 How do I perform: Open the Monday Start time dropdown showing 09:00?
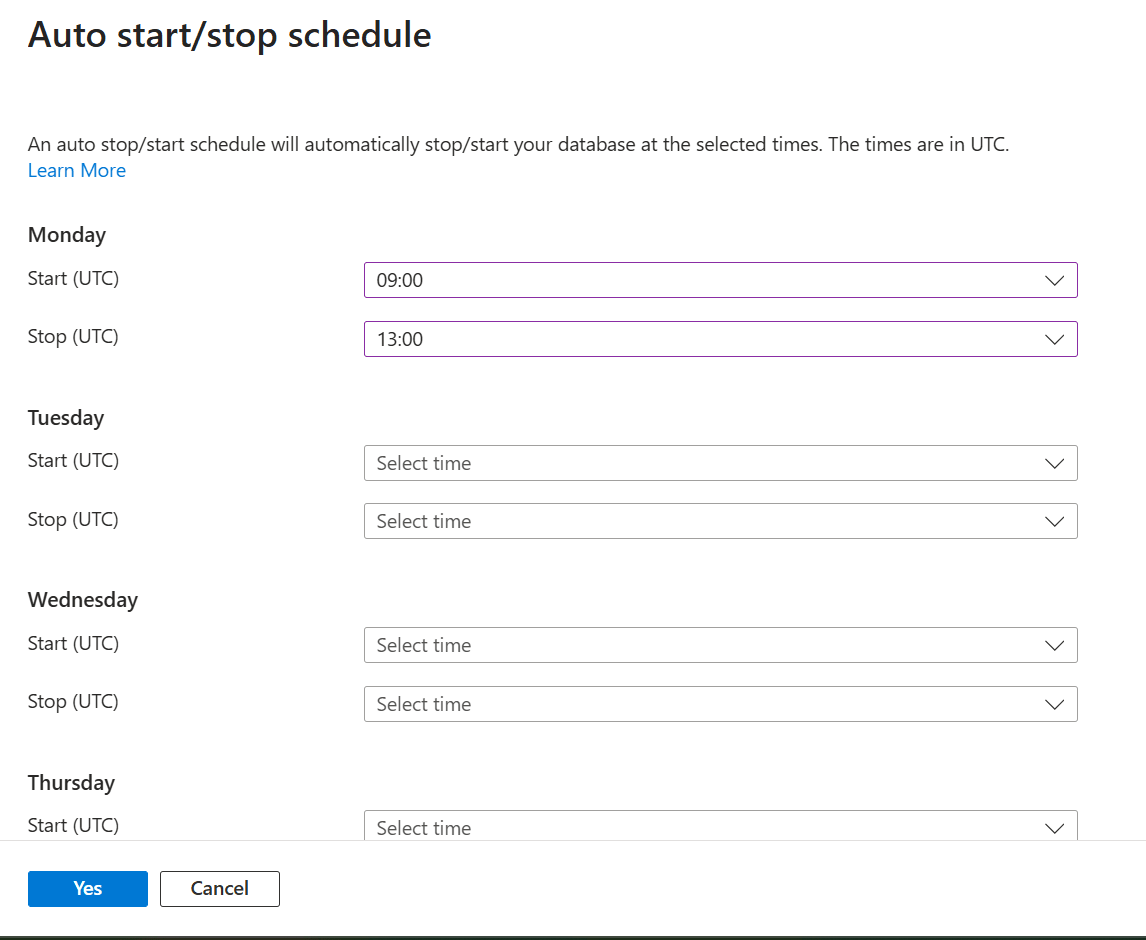[x=720, y=280]
